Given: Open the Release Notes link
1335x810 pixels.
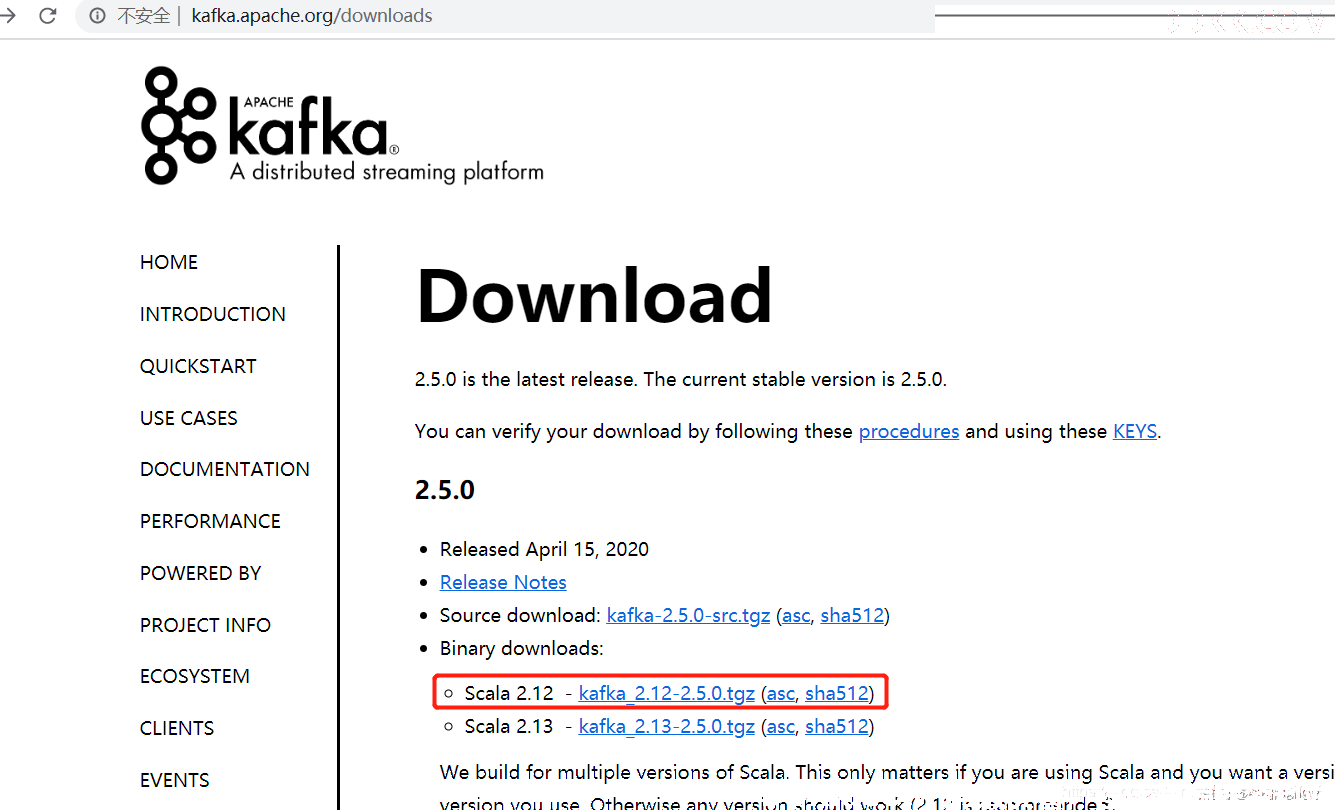Looking at the screenshot, I should pyautogui.click(x=503, y=582).
